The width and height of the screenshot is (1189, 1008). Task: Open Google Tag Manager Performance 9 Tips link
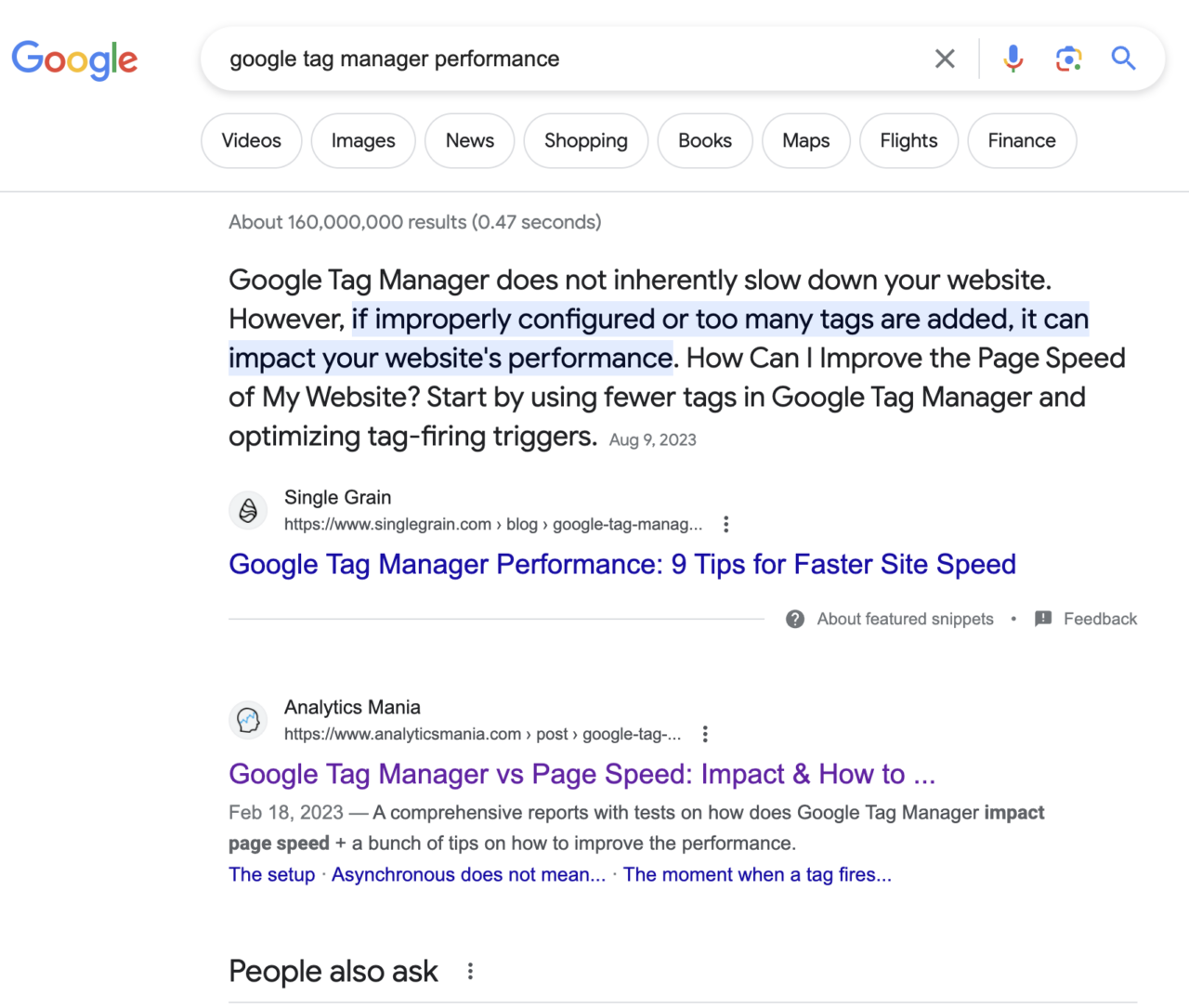pyautogui.click(x=622, y=564)
